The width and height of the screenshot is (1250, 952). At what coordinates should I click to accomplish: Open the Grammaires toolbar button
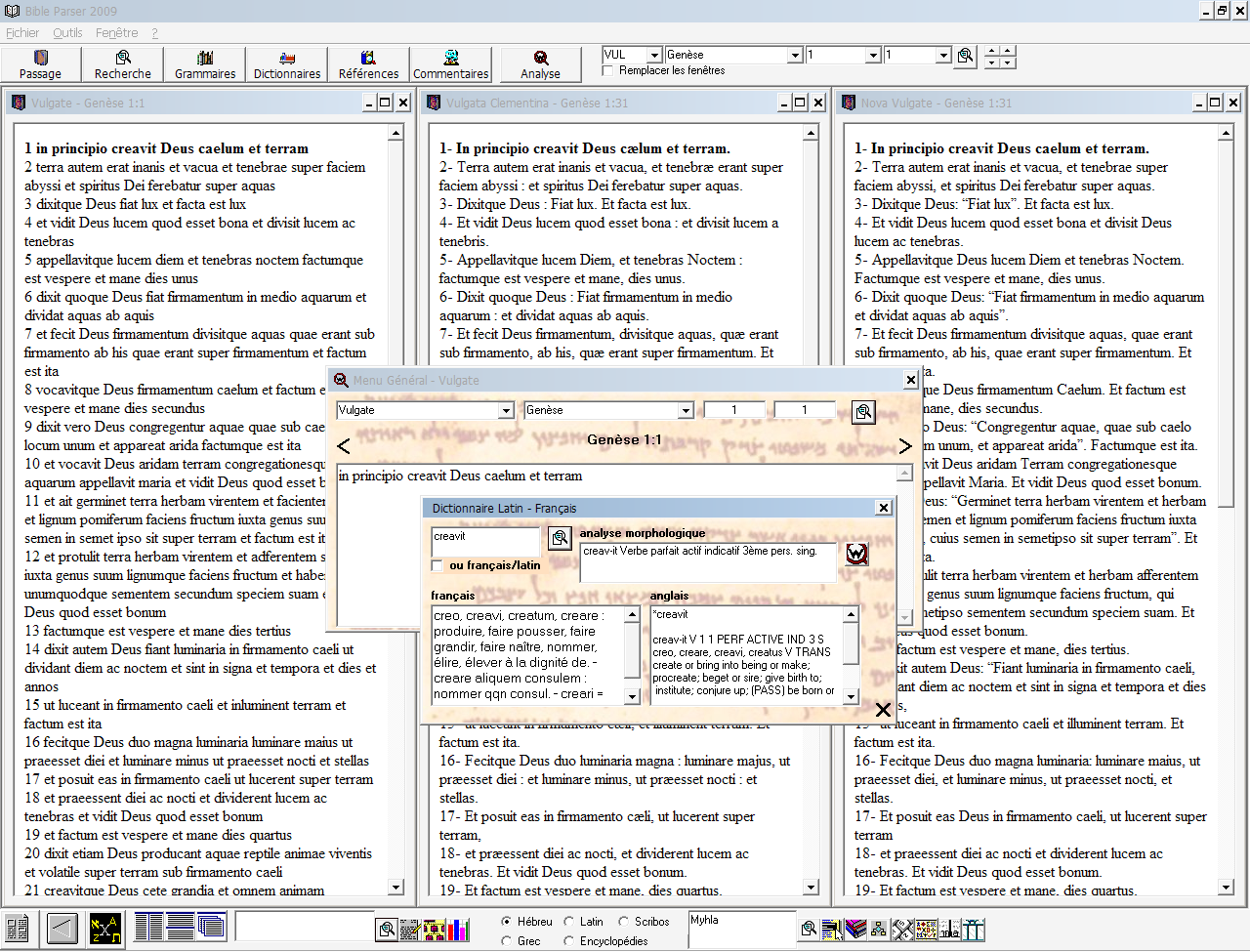[x=205, y=64]
